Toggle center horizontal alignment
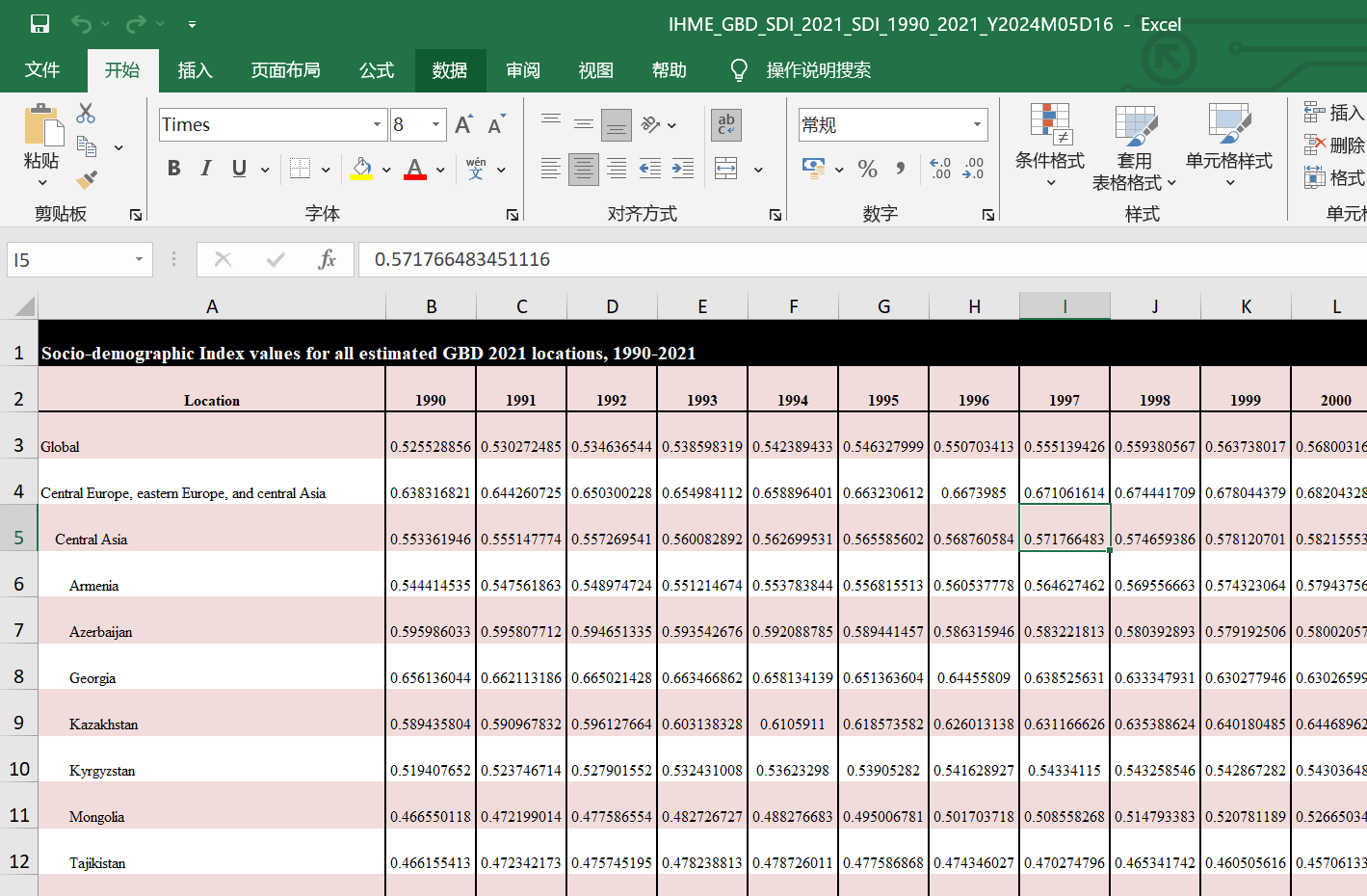 coord(583,170)
